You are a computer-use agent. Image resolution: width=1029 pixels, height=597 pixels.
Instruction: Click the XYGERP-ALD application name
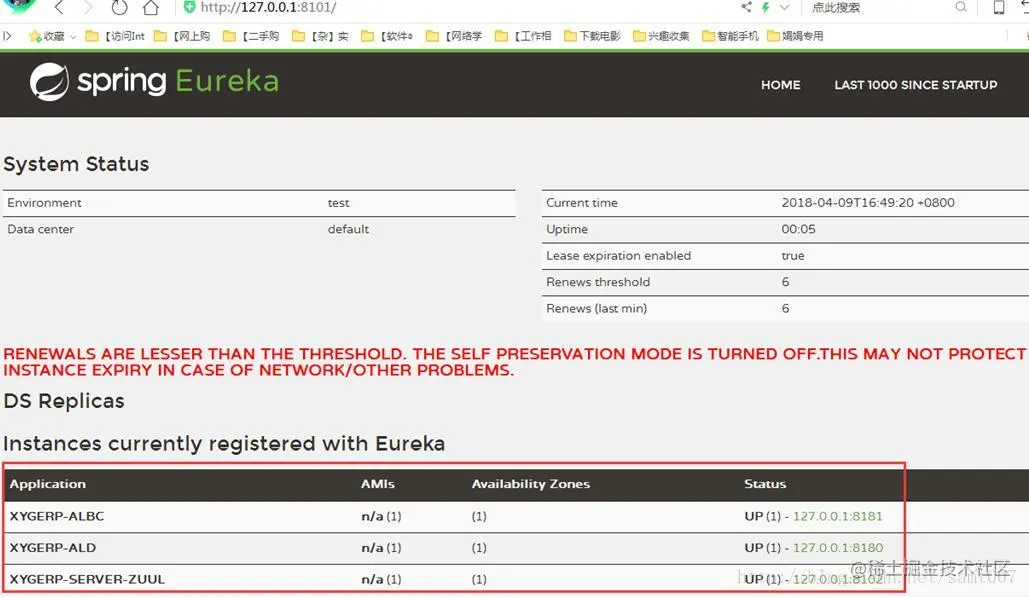52,548
